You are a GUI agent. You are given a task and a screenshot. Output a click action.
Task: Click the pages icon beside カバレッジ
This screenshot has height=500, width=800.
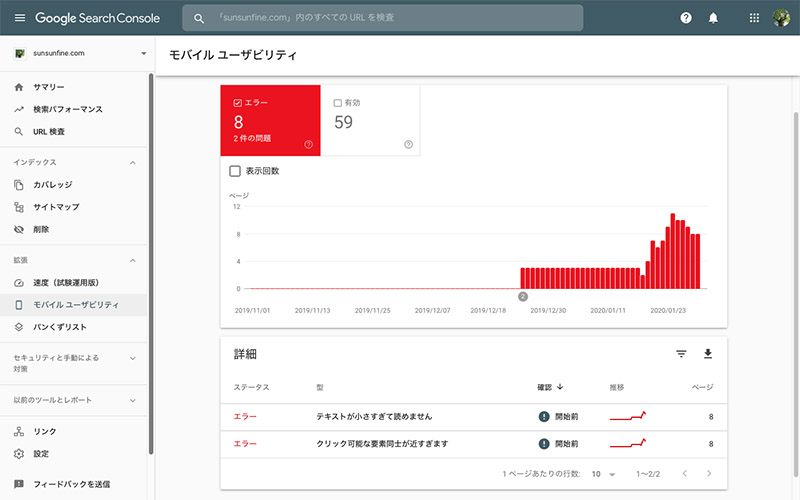(x=19, y=185)
